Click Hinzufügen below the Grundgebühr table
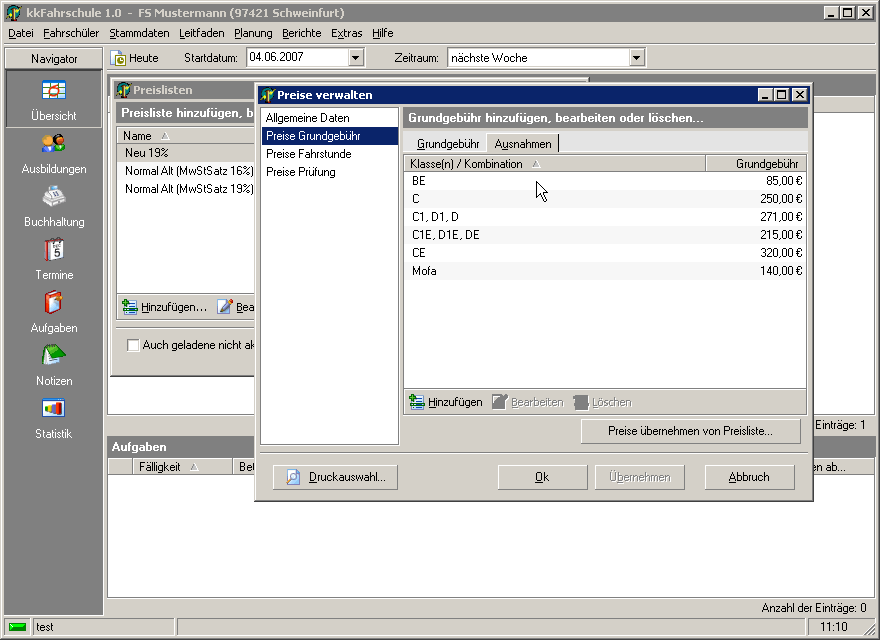880x640 pixels. tap(446, 402)
